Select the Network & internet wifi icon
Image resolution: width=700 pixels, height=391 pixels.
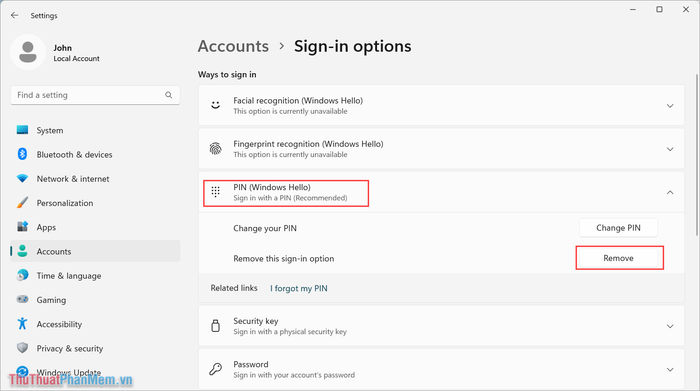tap(22, 178)
